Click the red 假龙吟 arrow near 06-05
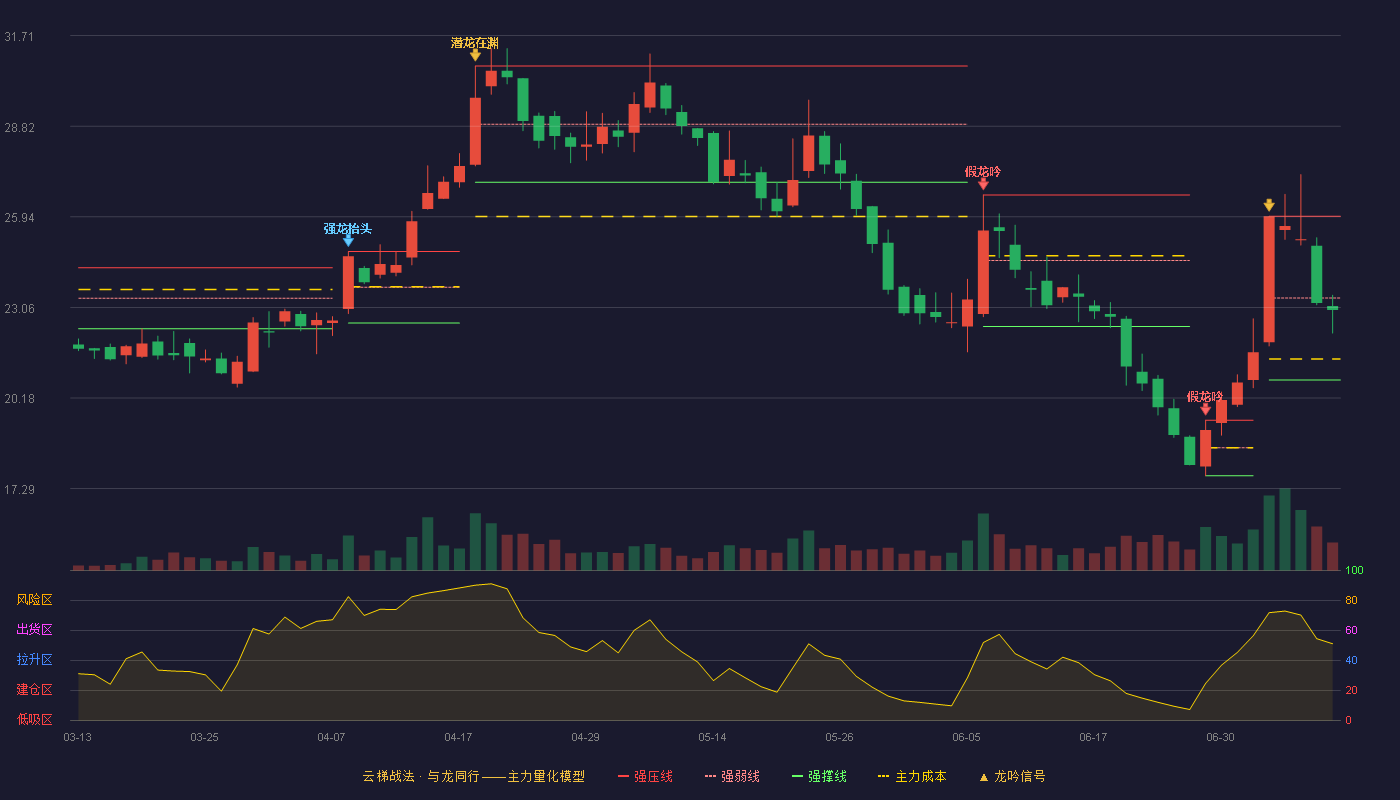 coord(983,183)
